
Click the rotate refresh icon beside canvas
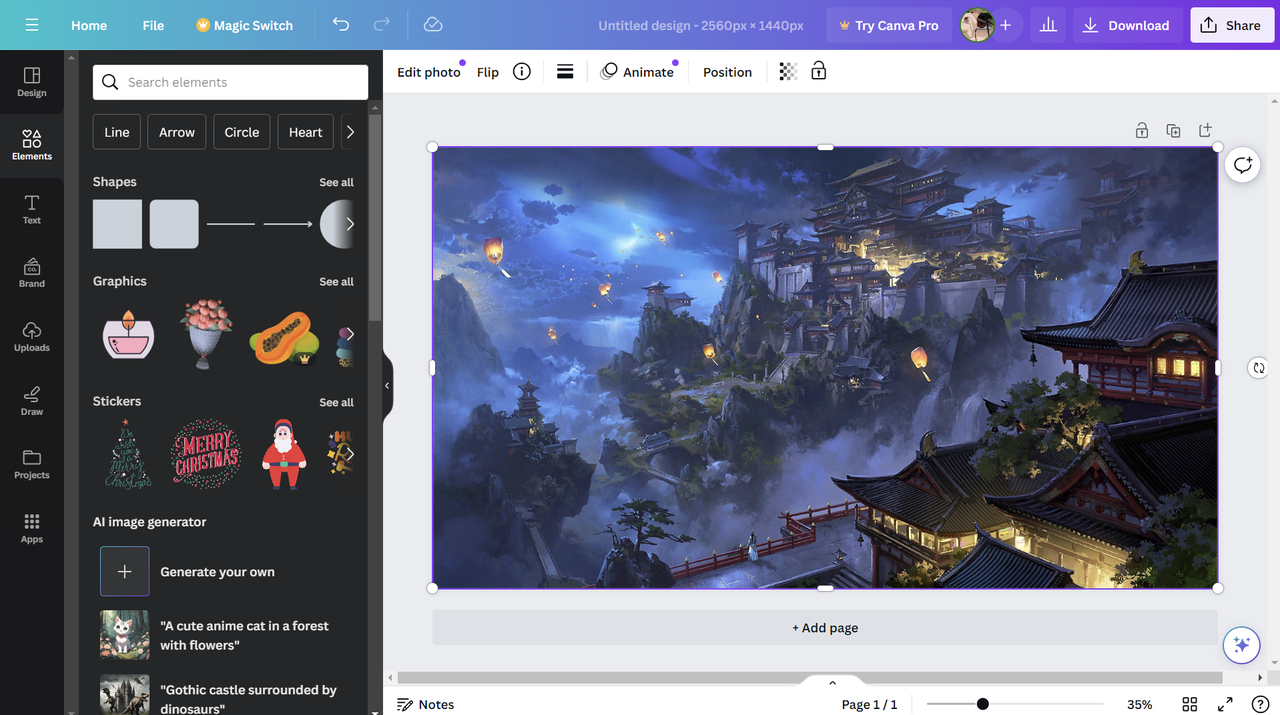click(x=1258, y=368)
